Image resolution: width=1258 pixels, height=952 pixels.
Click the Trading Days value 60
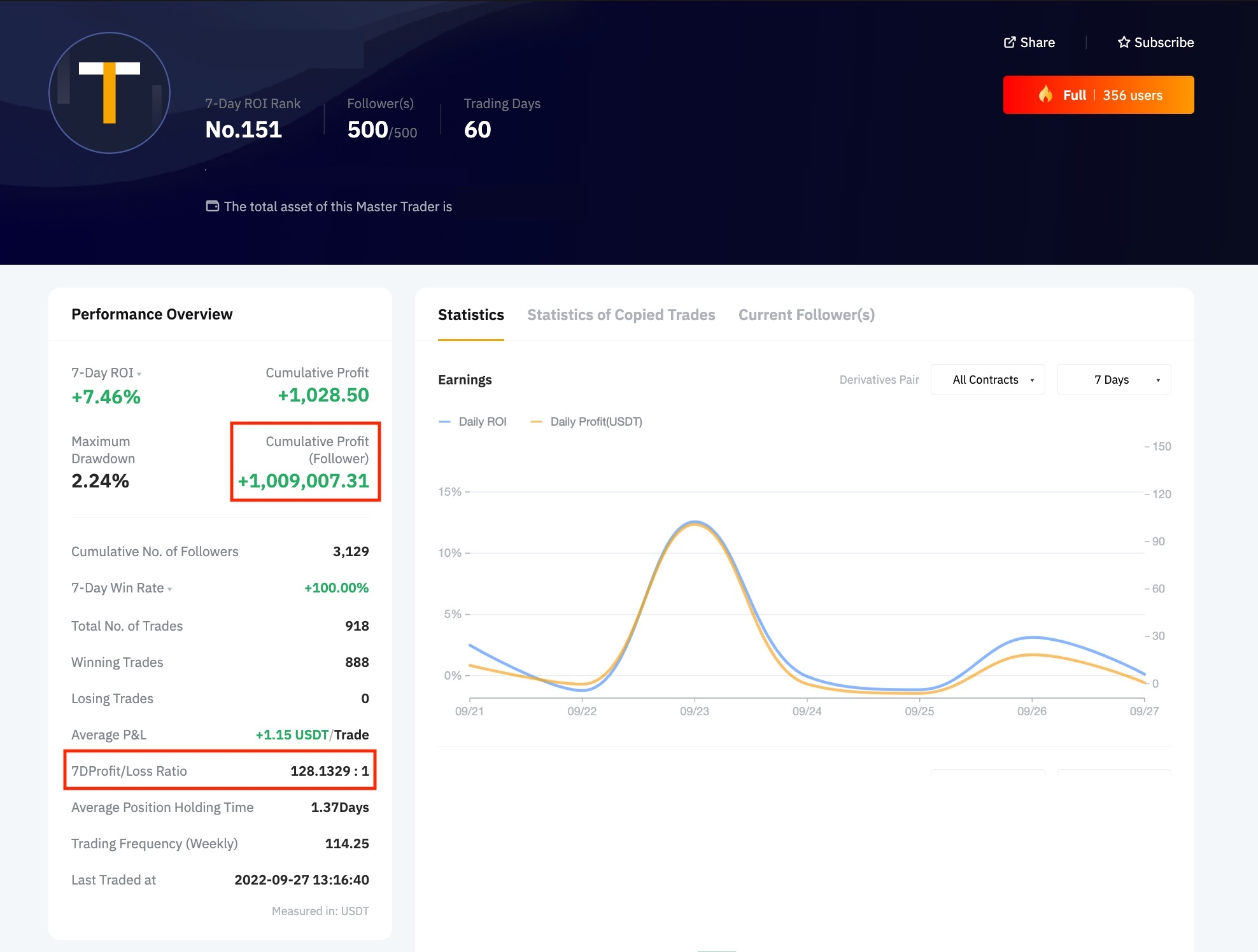[477, 130]
